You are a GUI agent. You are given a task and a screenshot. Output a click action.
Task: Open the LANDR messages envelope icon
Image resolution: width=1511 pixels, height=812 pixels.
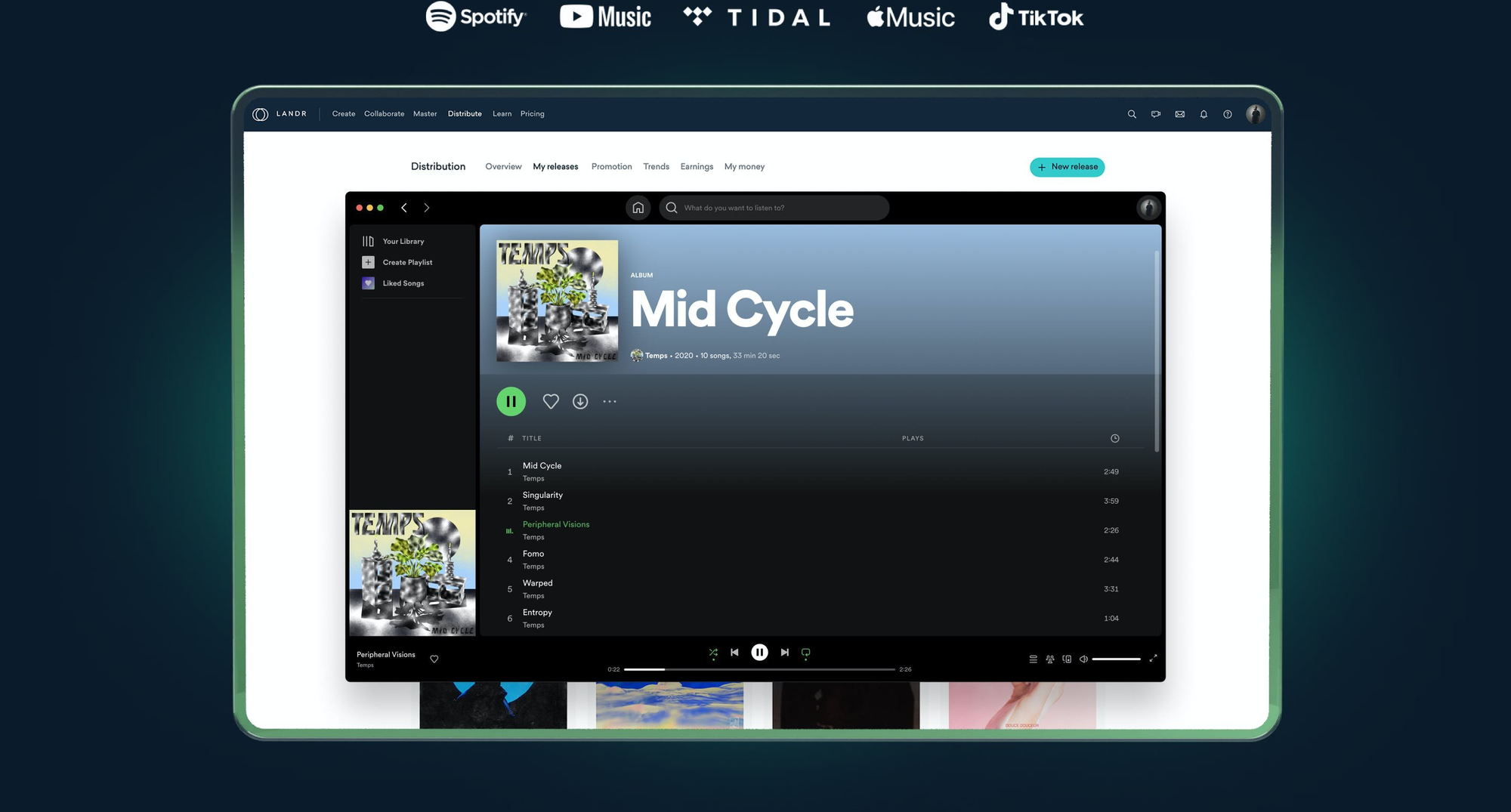(1180, 114)
